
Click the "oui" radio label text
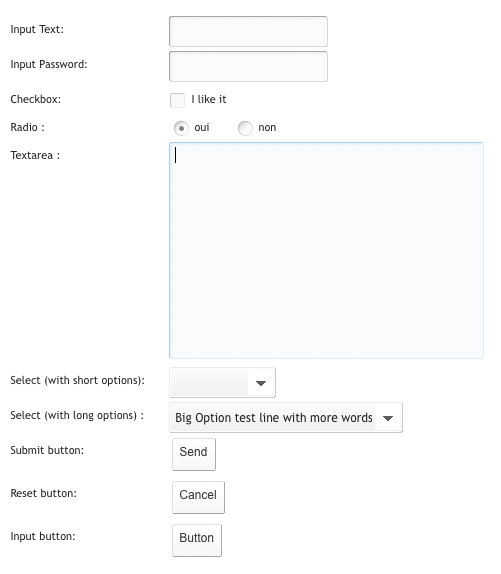click(x=202, y=127)
